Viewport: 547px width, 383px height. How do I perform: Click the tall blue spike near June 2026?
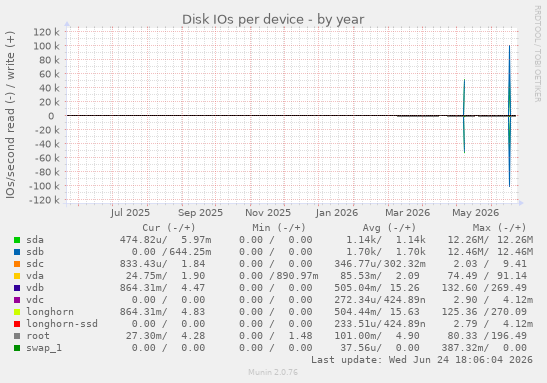(509, 116)
